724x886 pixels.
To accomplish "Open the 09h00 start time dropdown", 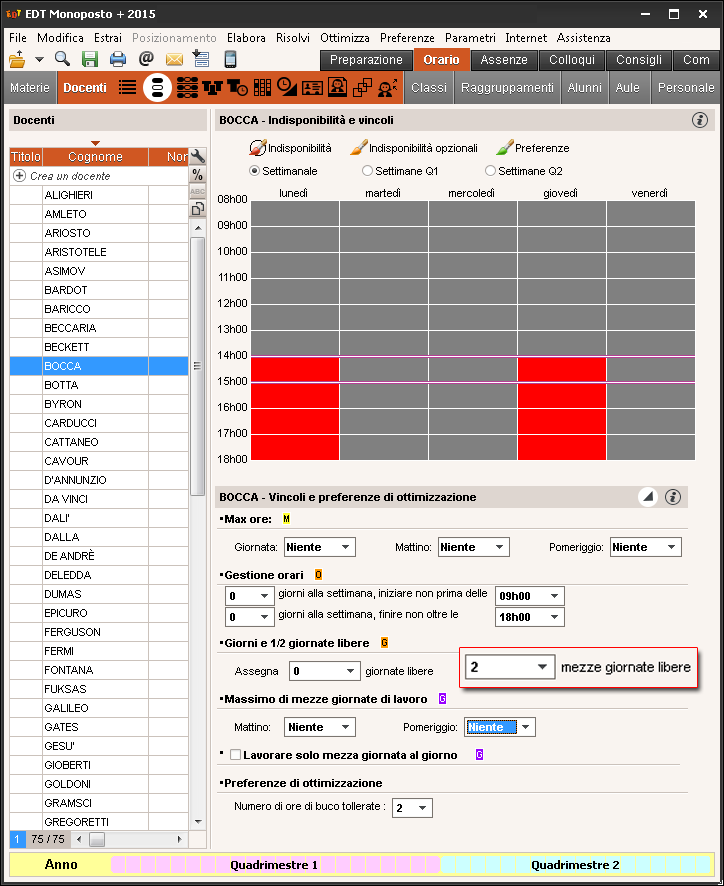I will pos(530,596).
